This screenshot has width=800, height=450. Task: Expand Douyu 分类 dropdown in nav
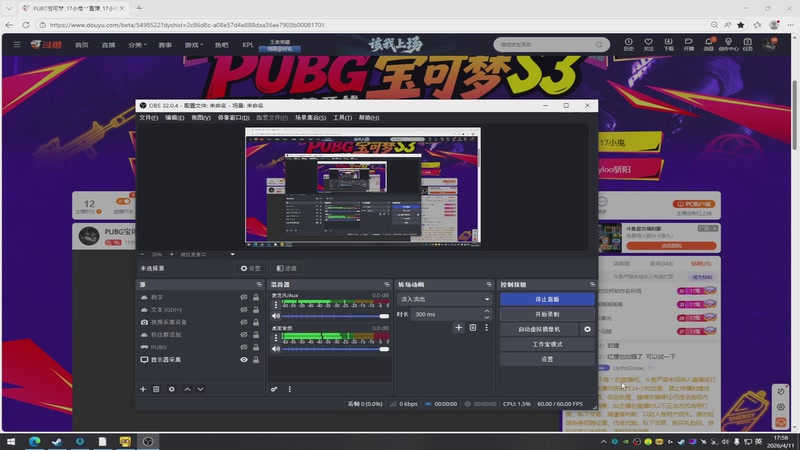click(137, 45)
